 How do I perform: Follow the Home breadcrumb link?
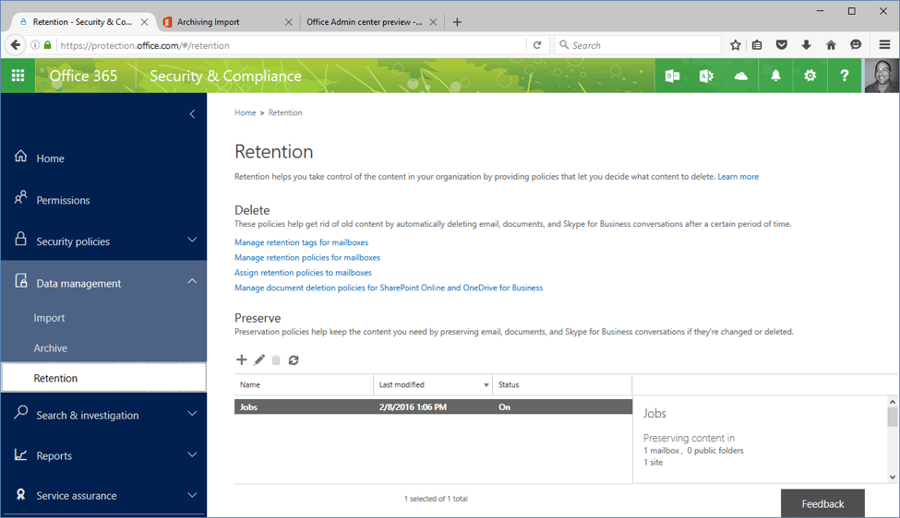click(245, 113)
